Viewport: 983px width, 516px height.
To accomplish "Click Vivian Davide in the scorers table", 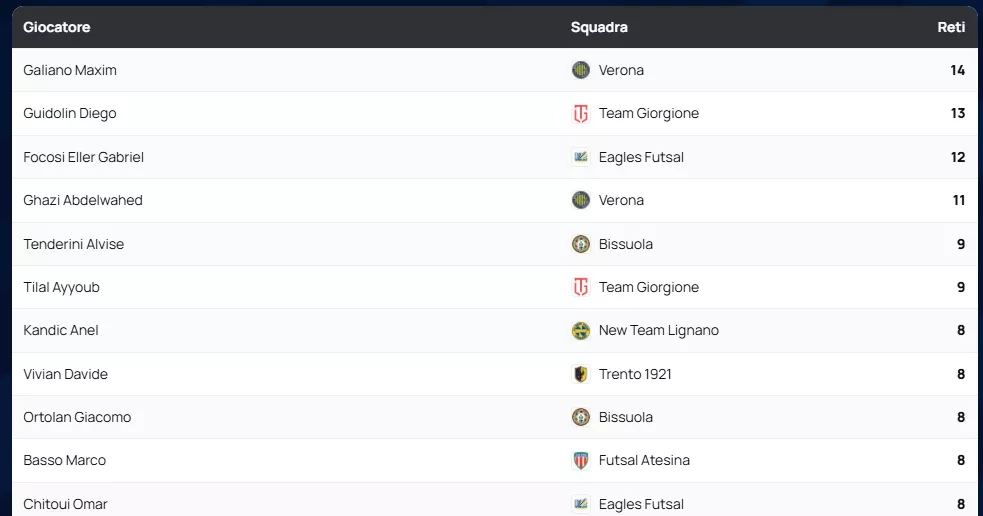I will coord(66,374).
